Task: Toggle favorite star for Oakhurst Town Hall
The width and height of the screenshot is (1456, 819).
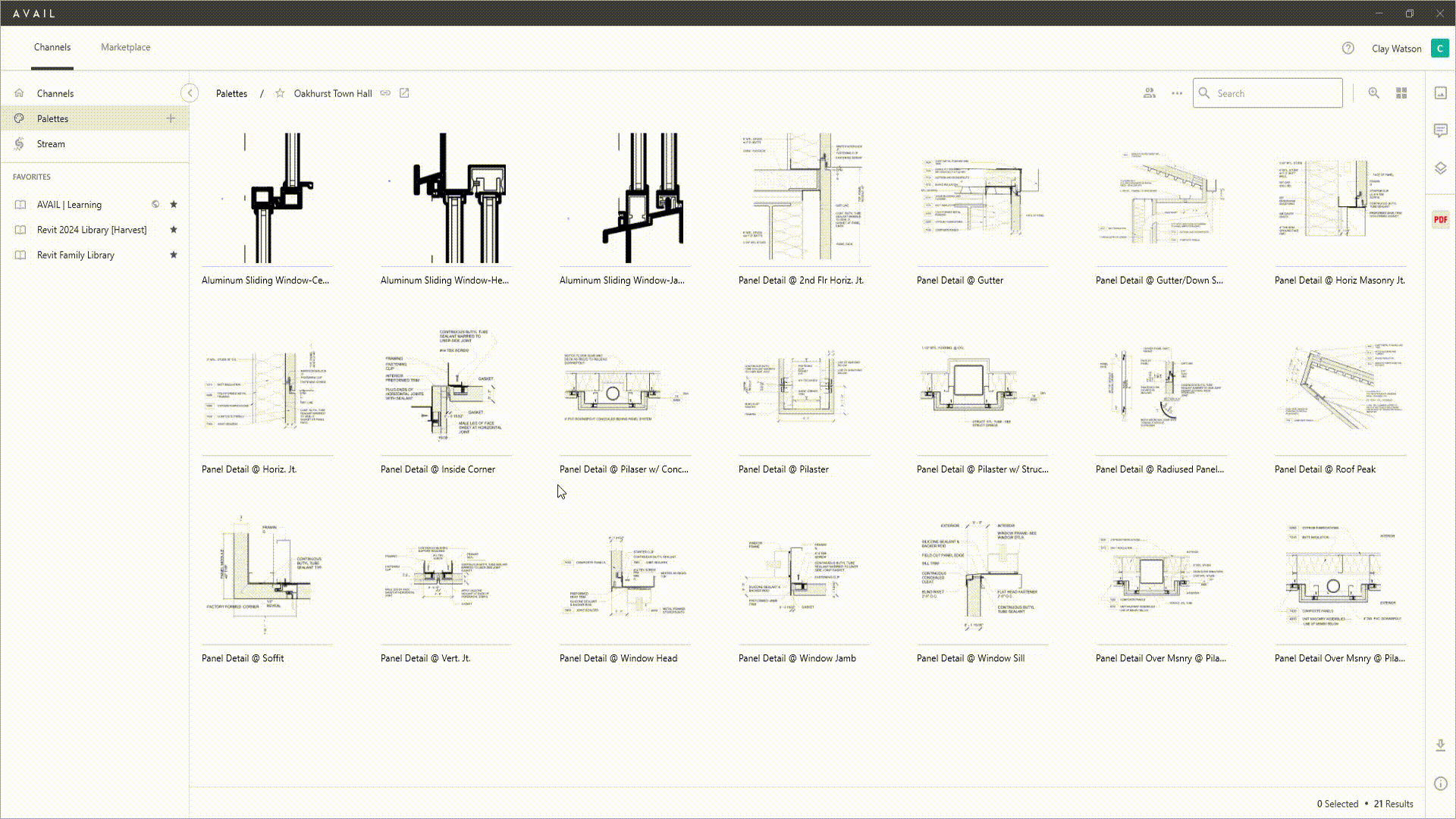Action: 280,93
